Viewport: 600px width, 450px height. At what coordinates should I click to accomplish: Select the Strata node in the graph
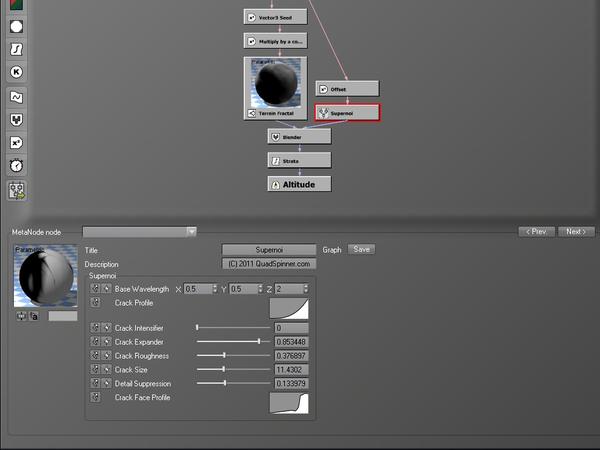click(299, 161)
